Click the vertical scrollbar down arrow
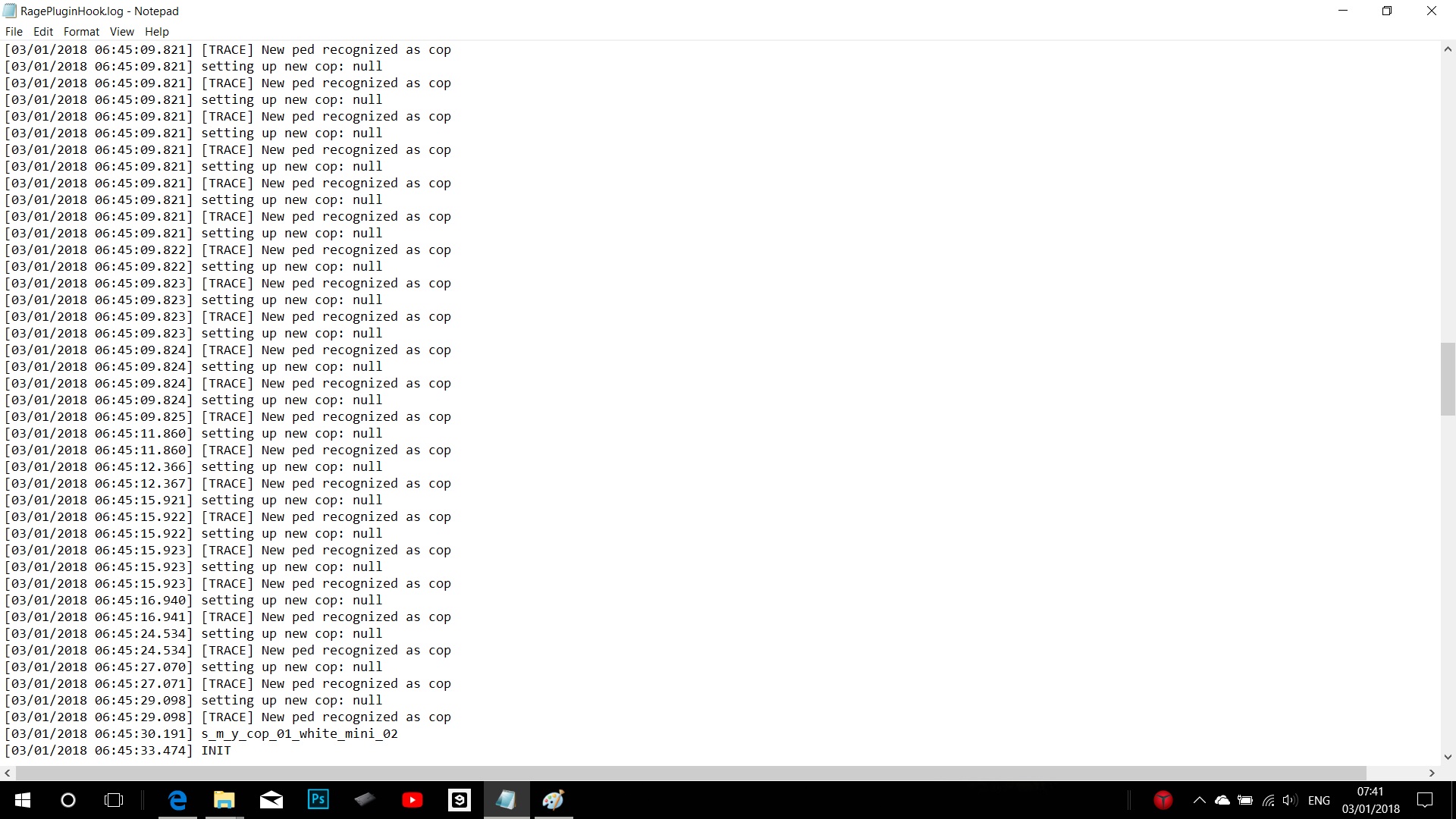 (1448, 757)
